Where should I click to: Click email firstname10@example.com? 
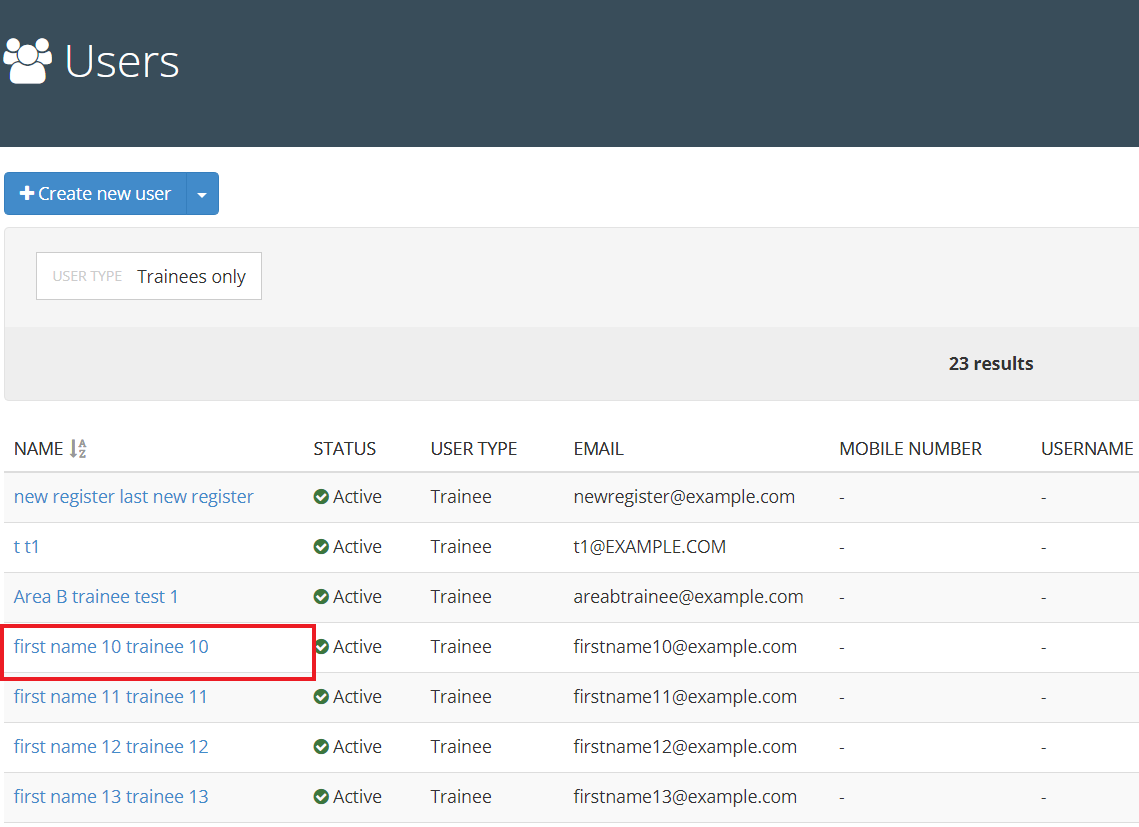pos(685,647)
